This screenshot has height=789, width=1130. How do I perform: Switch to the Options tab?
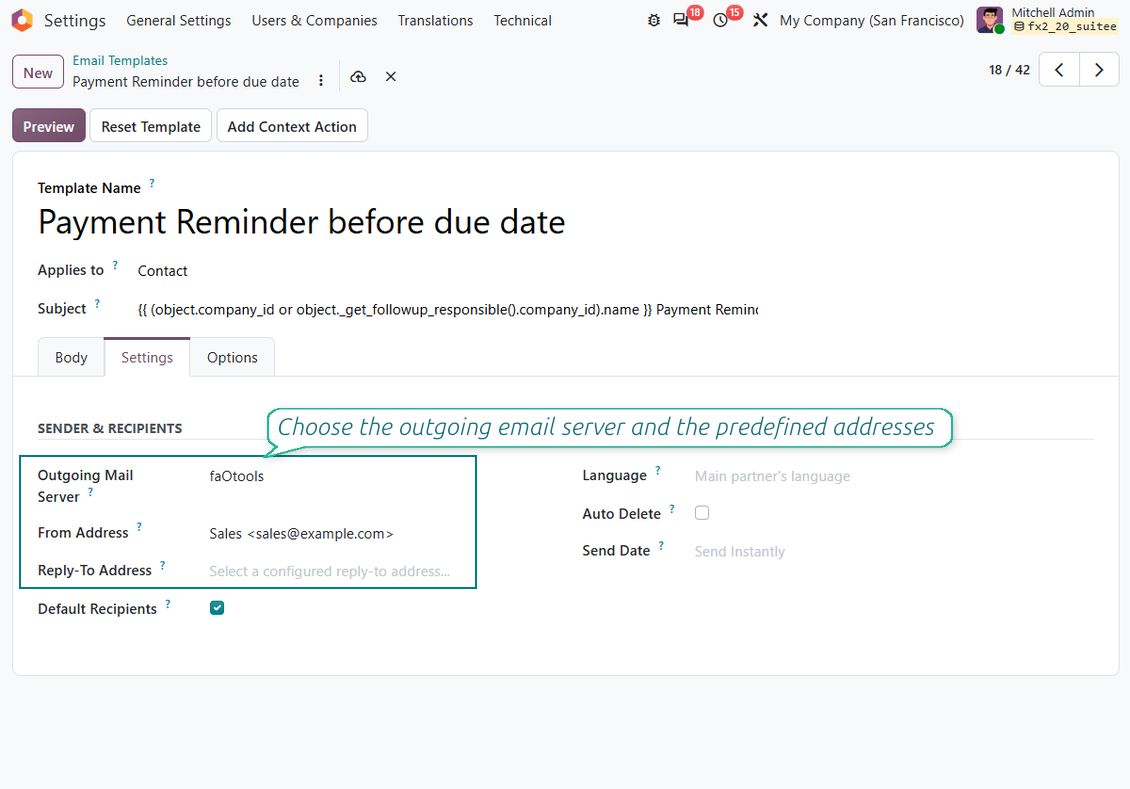pos(232,357)
